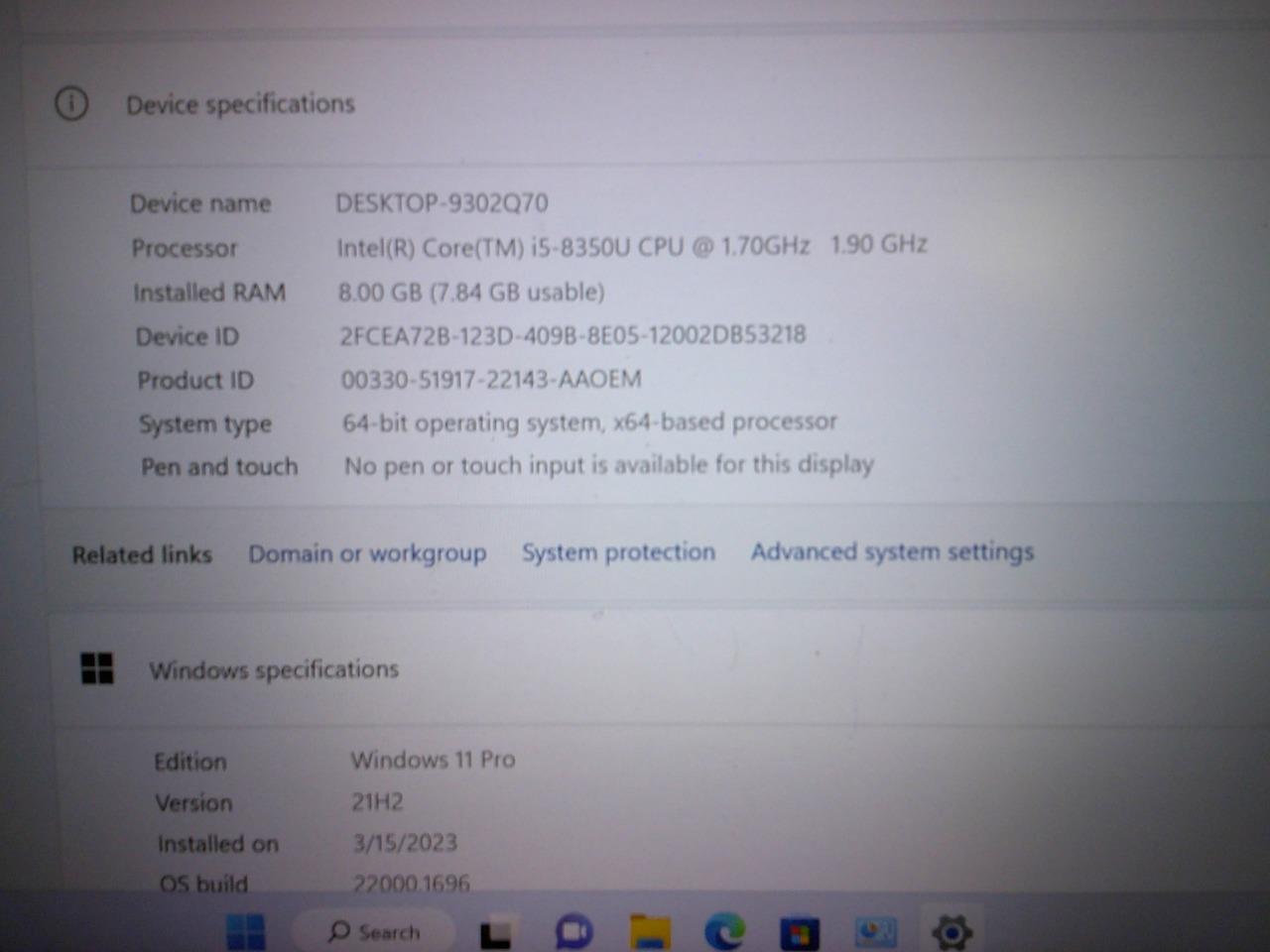
Task: Select the version value 21H2
Action: click(x=377, y=801)
